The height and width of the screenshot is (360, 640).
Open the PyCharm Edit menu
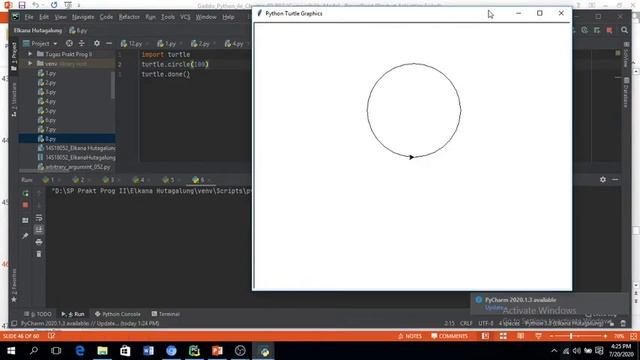pos(44,17)
